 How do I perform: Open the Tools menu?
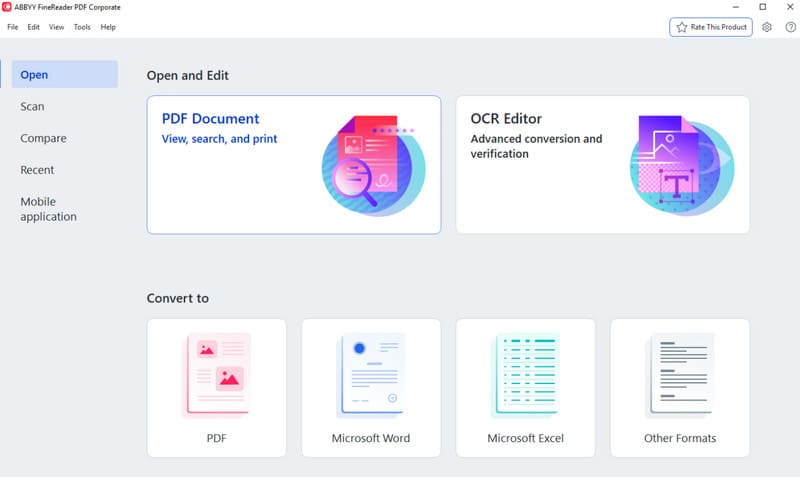pyautogui.click(x=82, y=27)
